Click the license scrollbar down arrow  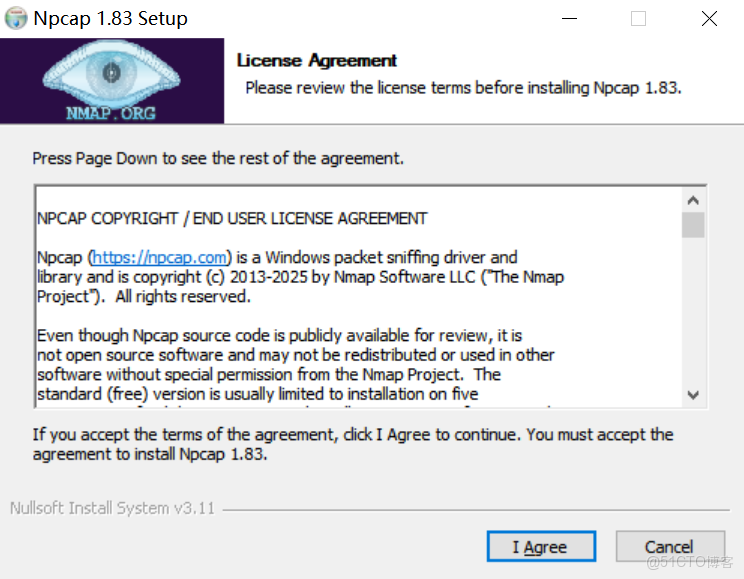pos(693,395)
